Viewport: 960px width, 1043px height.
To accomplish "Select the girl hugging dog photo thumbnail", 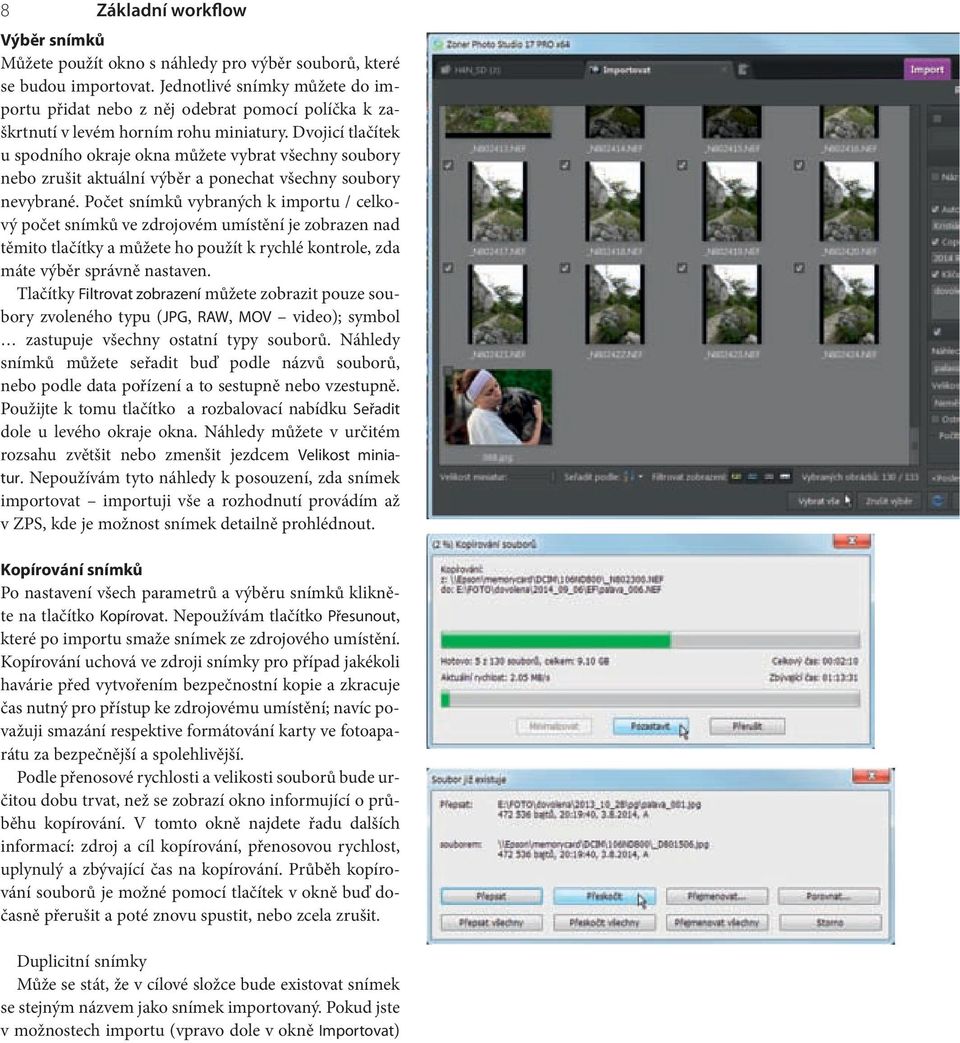I will (498, 406).
